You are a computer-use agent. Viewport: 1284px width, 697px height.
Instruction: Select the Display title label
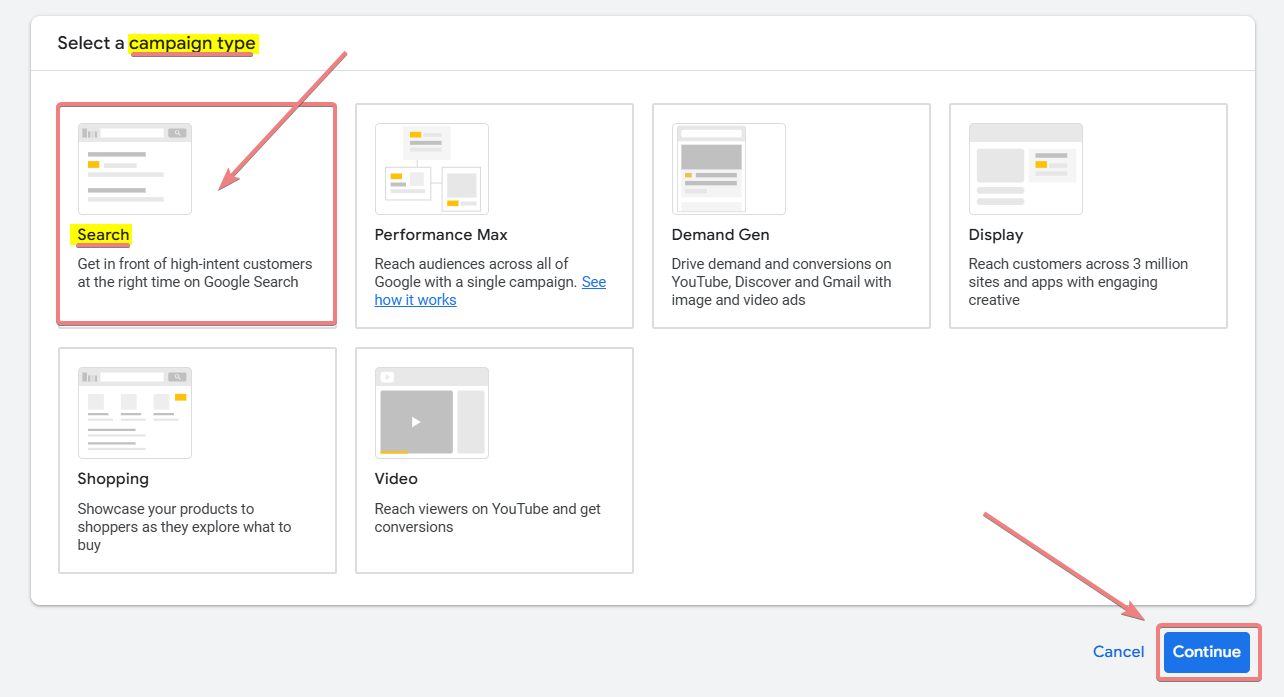[x=996, y=235]
